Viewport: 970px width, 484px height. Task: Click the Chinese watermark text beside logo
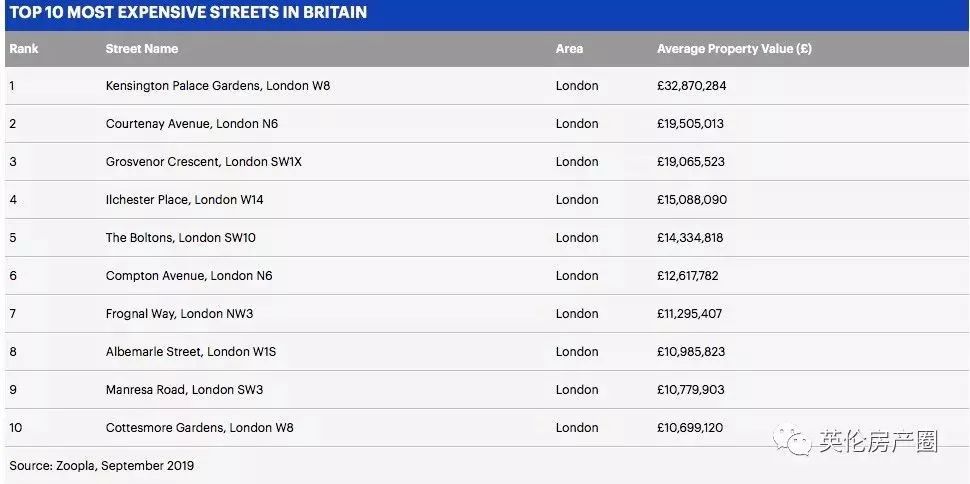click(878, 441)
